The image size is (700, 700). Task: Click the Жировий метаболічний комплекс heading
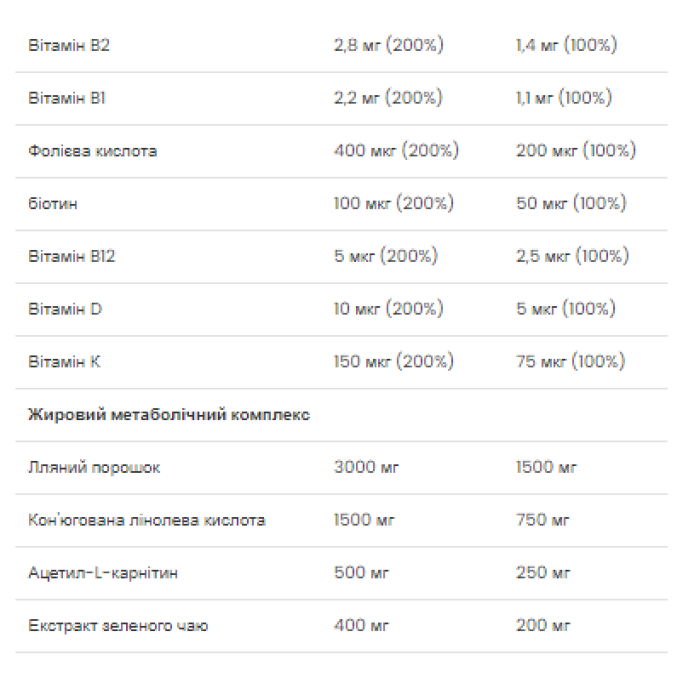click(170, 415)
